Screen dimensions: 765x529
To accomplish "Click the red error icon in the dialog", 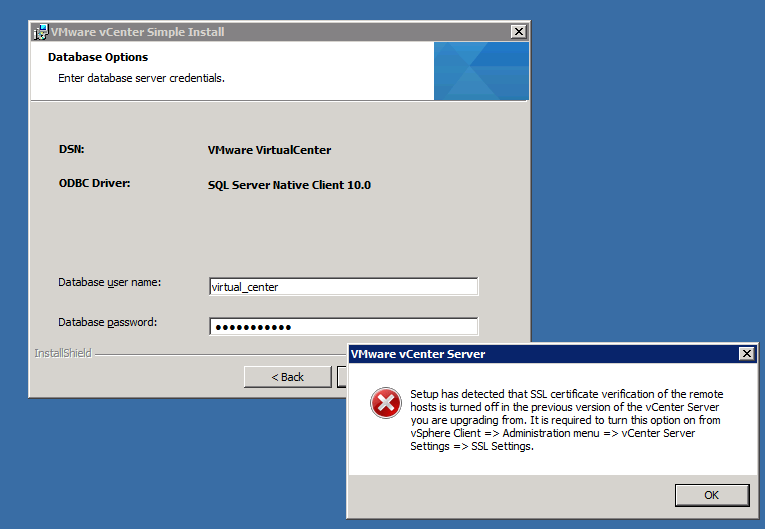I will [x=385, y=403].
